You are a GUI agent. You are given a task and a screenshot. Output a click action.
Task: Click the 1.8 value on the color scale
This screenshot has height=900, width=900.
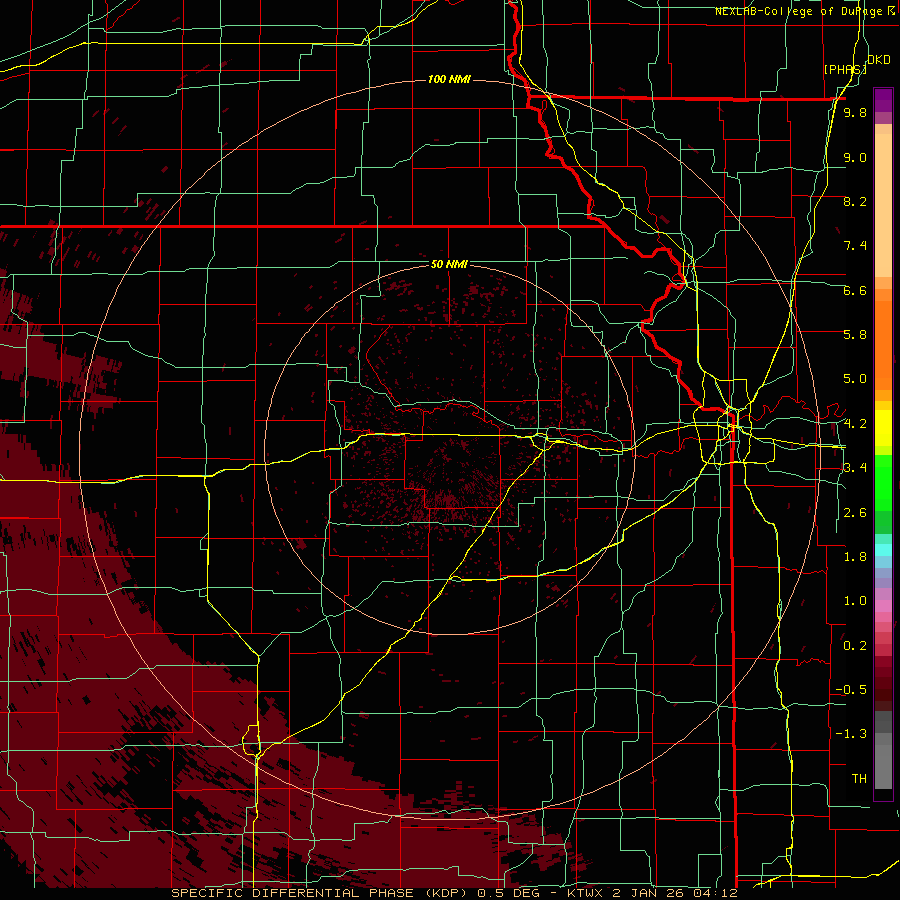tap(855, 557)
